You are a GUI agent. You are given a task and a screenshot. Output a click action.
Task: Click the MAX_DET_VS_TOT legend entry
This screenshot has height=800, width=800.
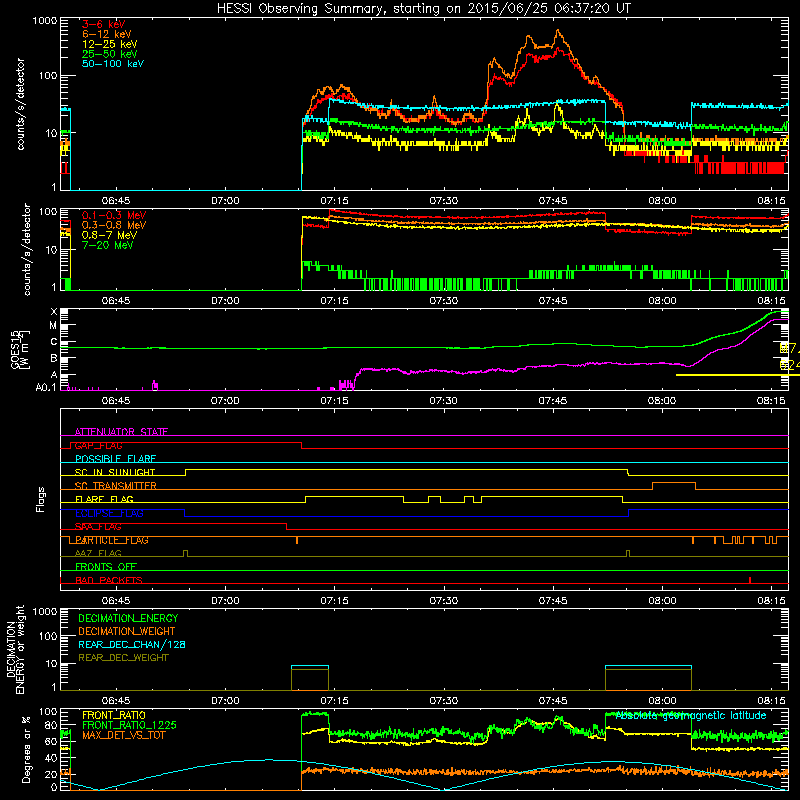point(123,735)
